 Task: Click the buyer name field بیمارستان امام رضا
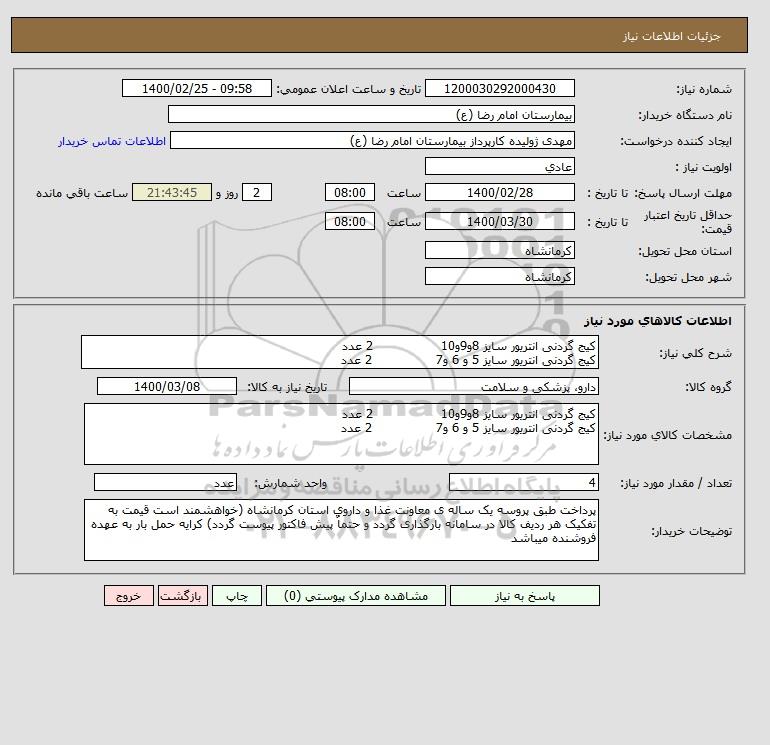(x=371, y=114)
